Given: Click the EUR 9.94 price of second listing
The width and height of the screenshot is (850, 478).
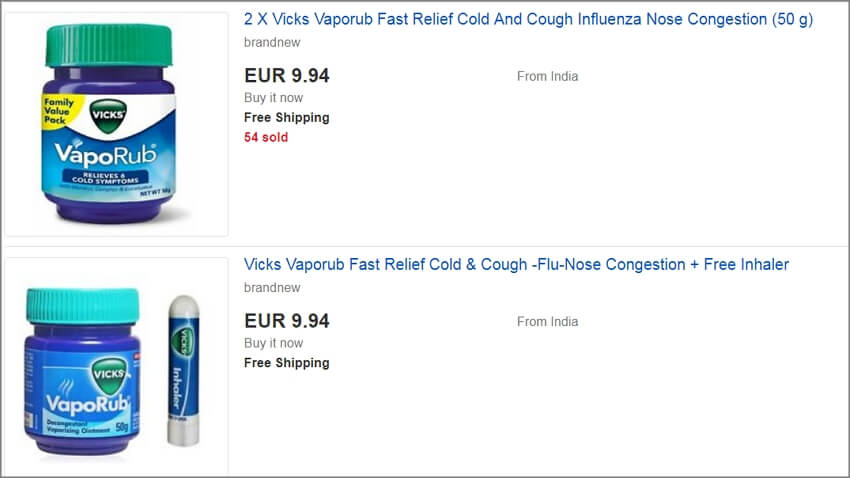Looking at the screenshot, I should pyautogui.click(x=287, y=321).
